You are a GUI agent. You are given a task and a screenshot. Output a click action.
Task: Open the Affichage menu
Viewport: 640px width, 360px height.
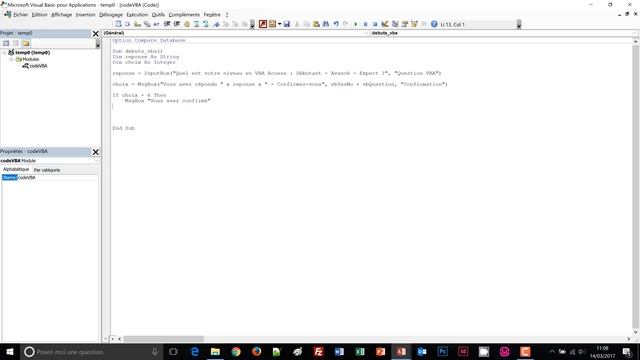pos(61,15)
